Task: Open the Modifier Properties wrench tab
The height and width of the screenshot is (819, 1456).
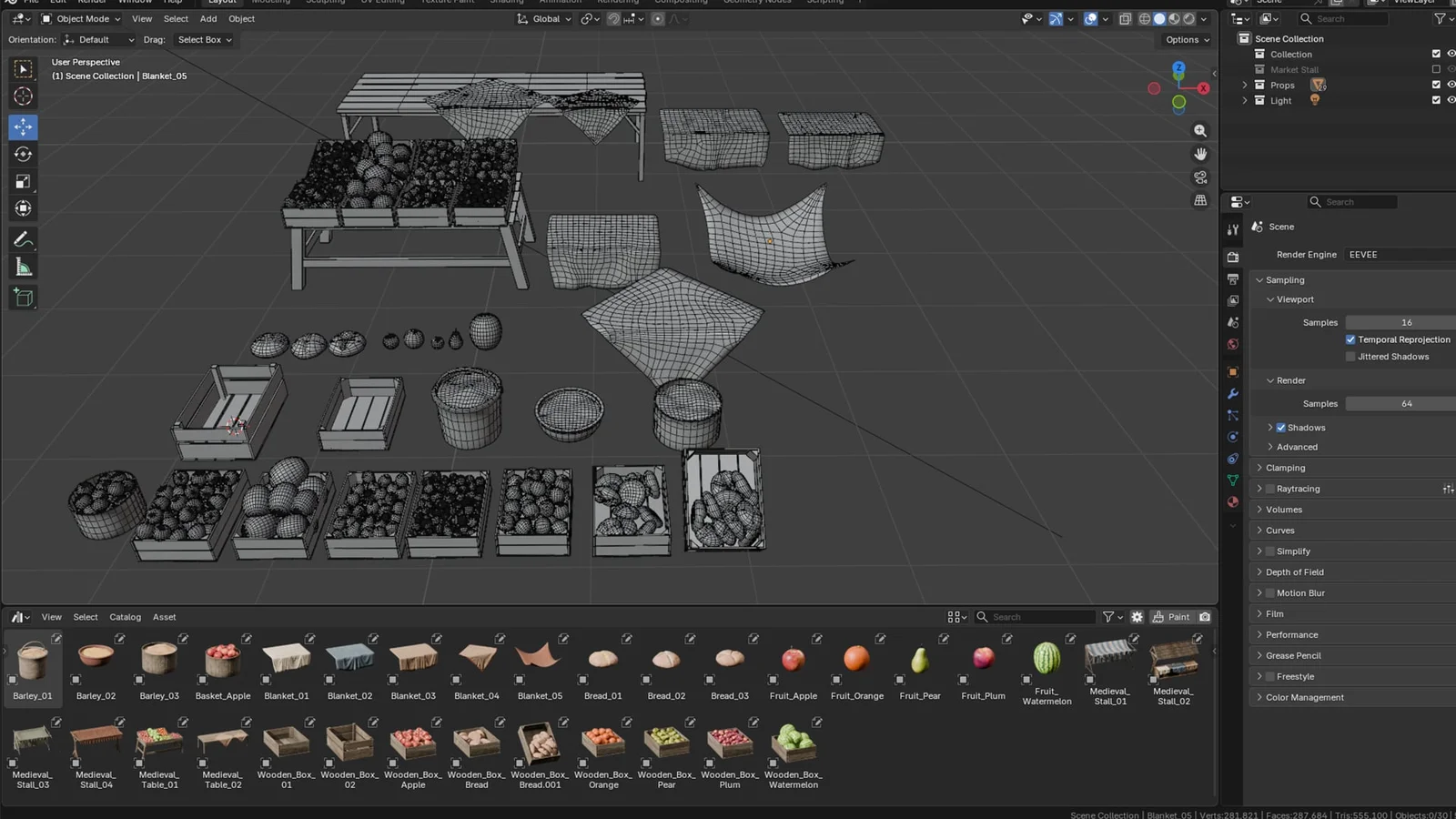Action: click(1232, 394)
